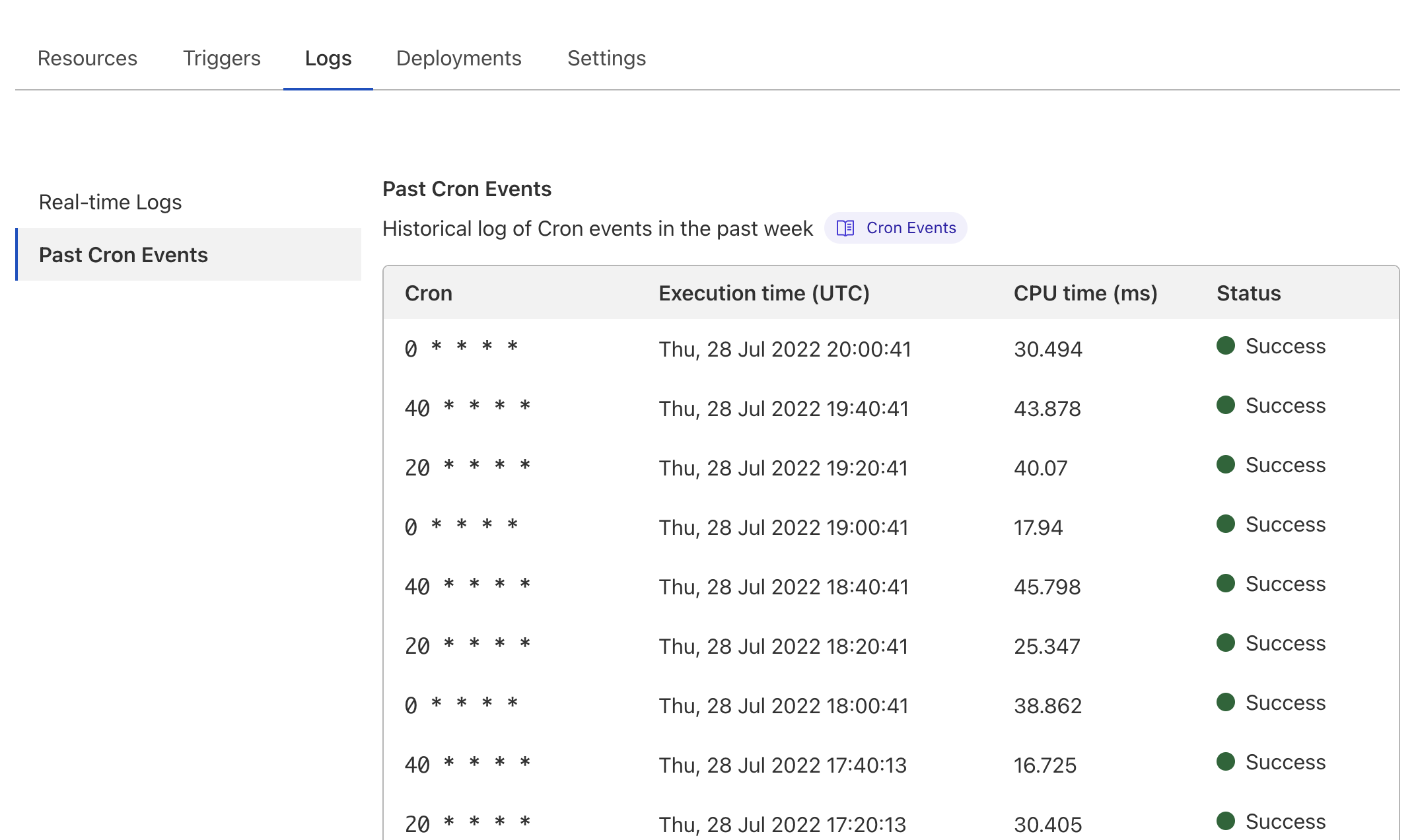Switch to the Resources tab

(x=87, y=58)
